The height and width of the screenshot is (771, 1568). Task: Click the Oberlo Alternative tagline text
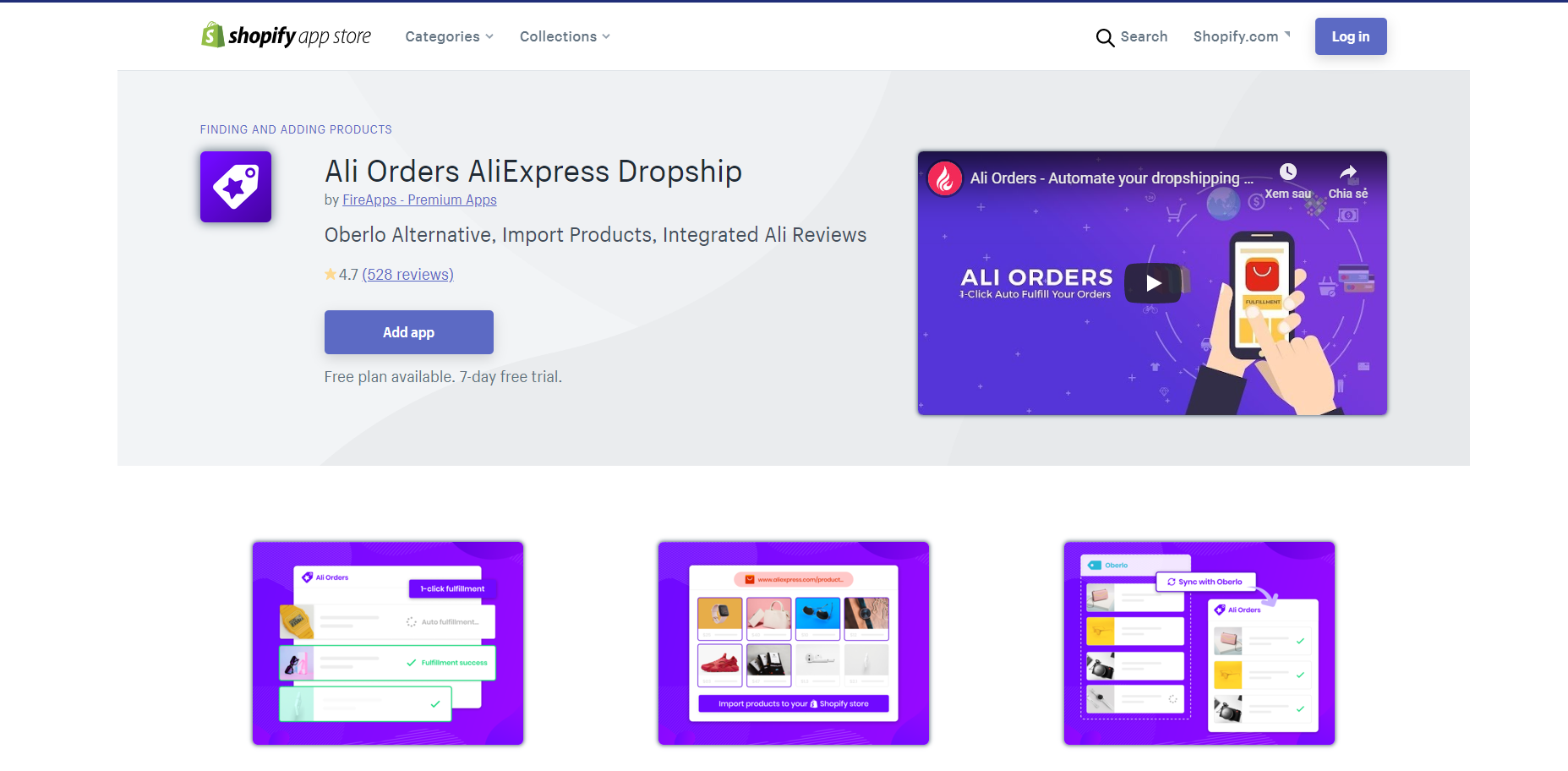click(595, 235)
